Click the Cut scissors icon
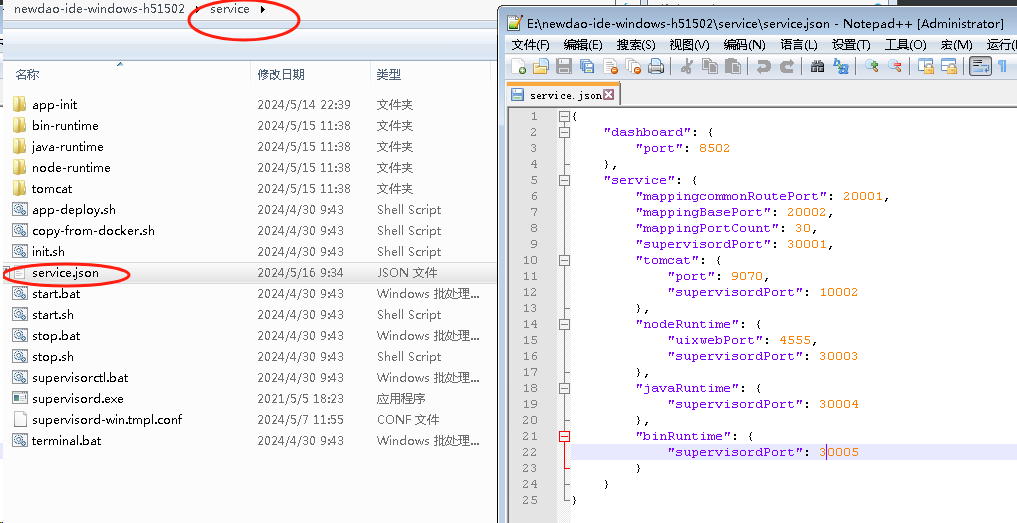 [687, 66]
